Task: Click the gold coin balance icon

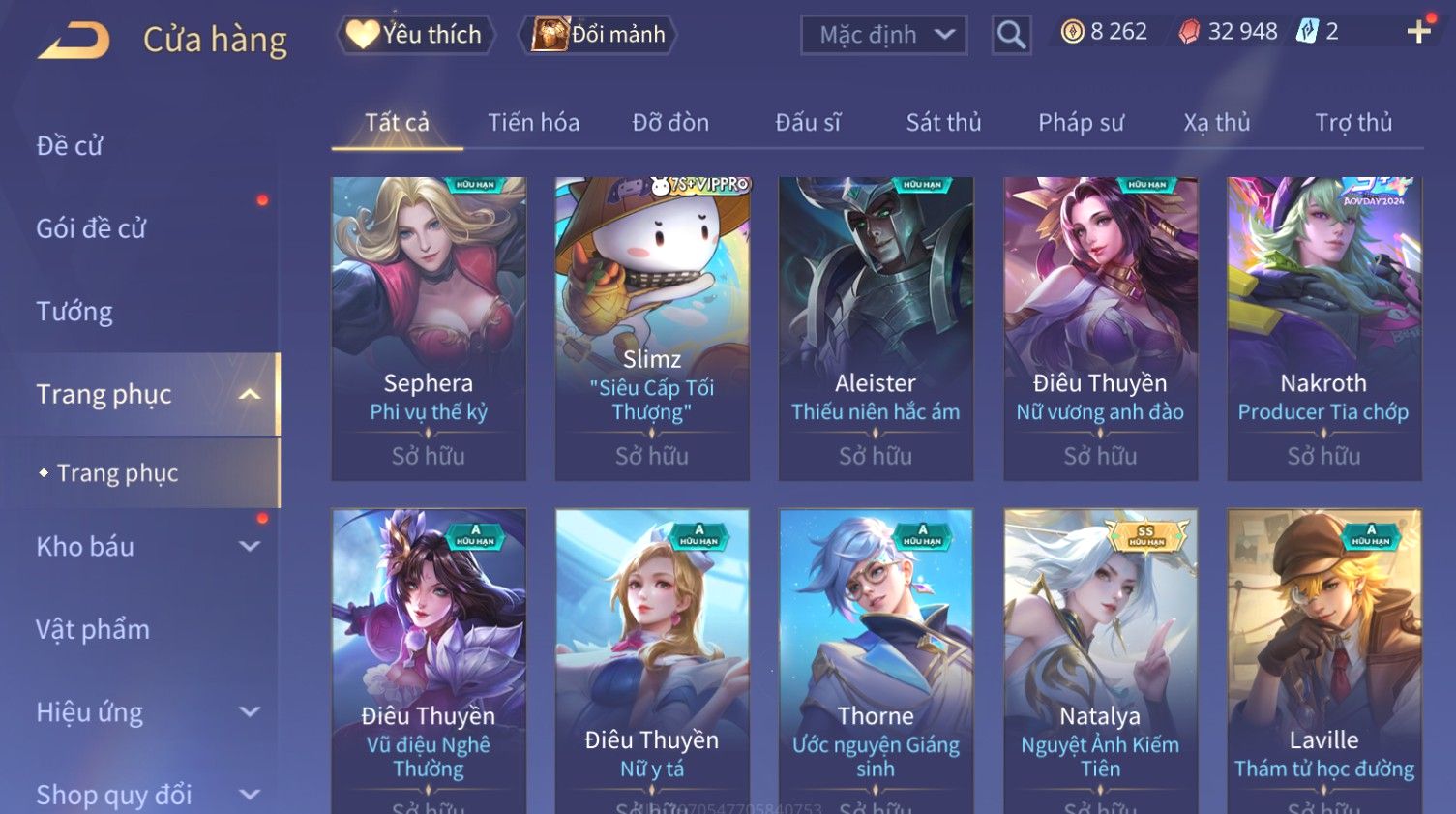Action: pyautogui.click(x=1072, y=32)
